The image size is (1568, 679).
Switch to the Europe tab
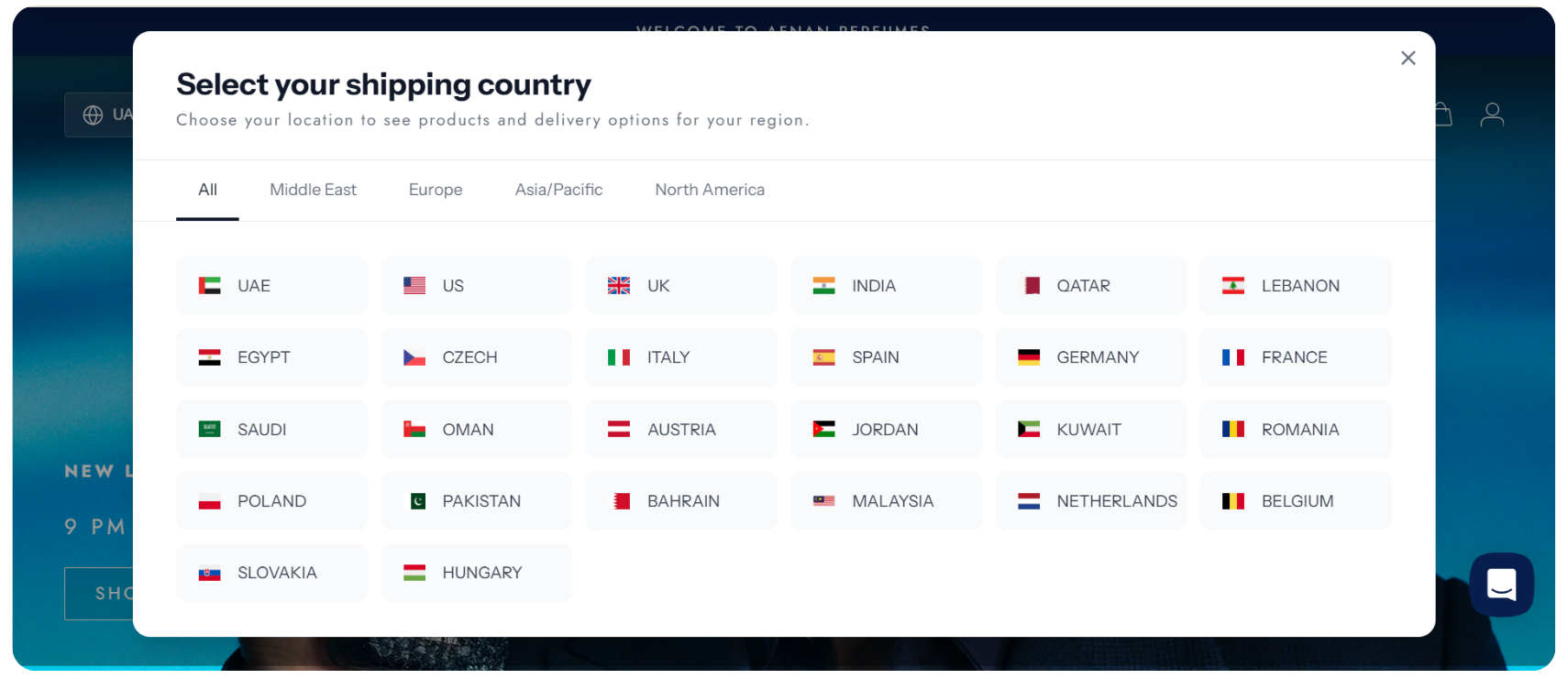point(436,190)
